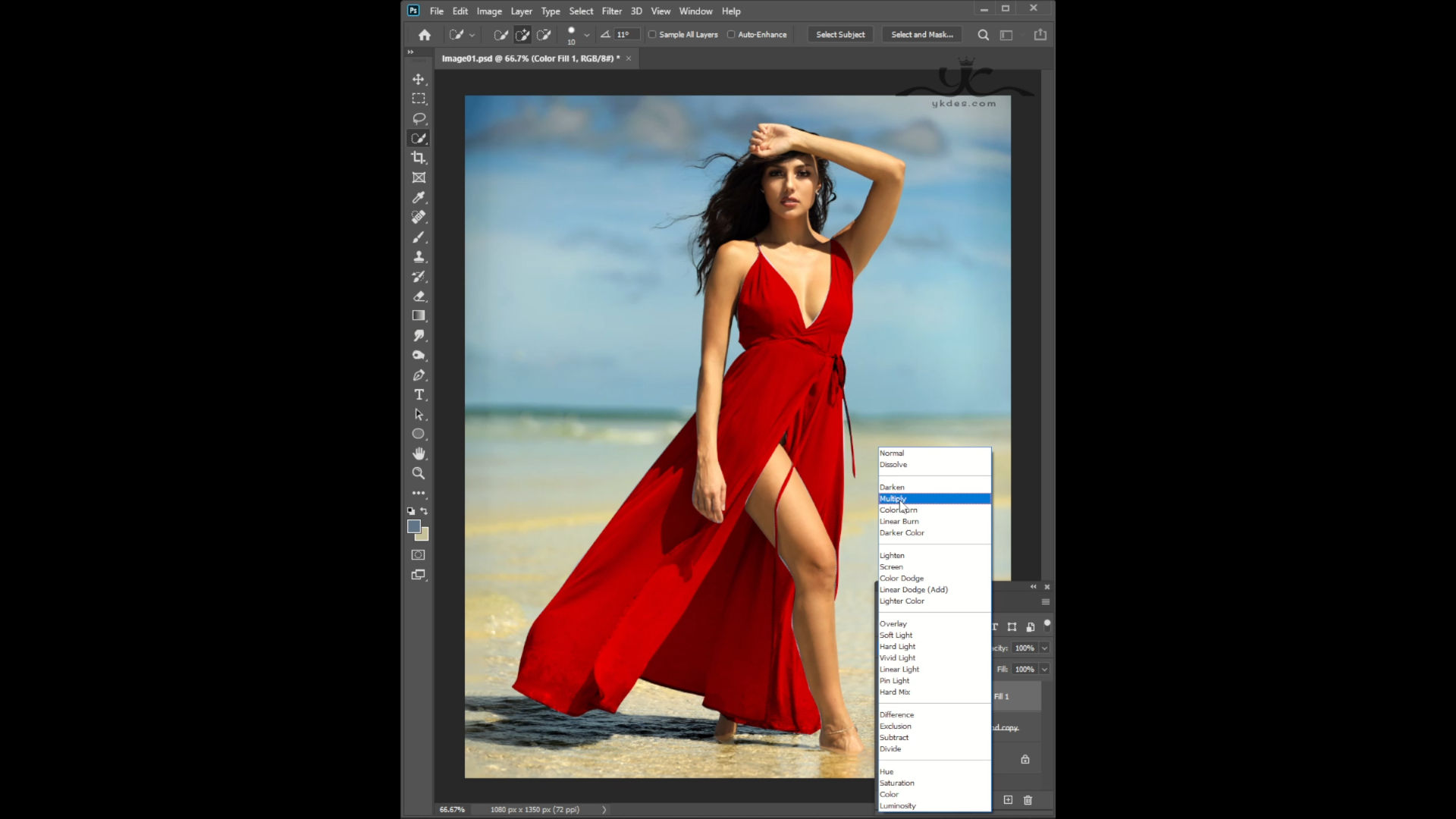
Task: Select the Clone Stamp tool
Action: (x=418, y=256)
